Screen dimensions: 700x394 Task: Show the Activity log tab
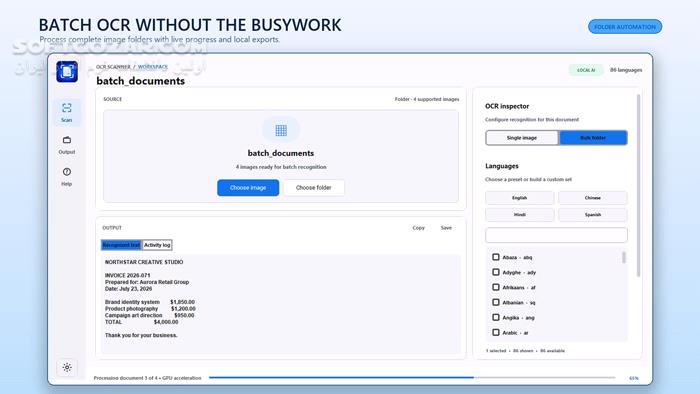point(157,245)
